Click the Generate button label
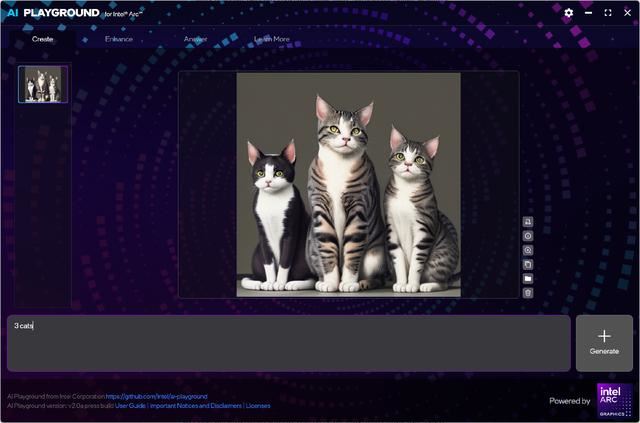The width and height of the screenshot is (640, 423). [604, 351]
